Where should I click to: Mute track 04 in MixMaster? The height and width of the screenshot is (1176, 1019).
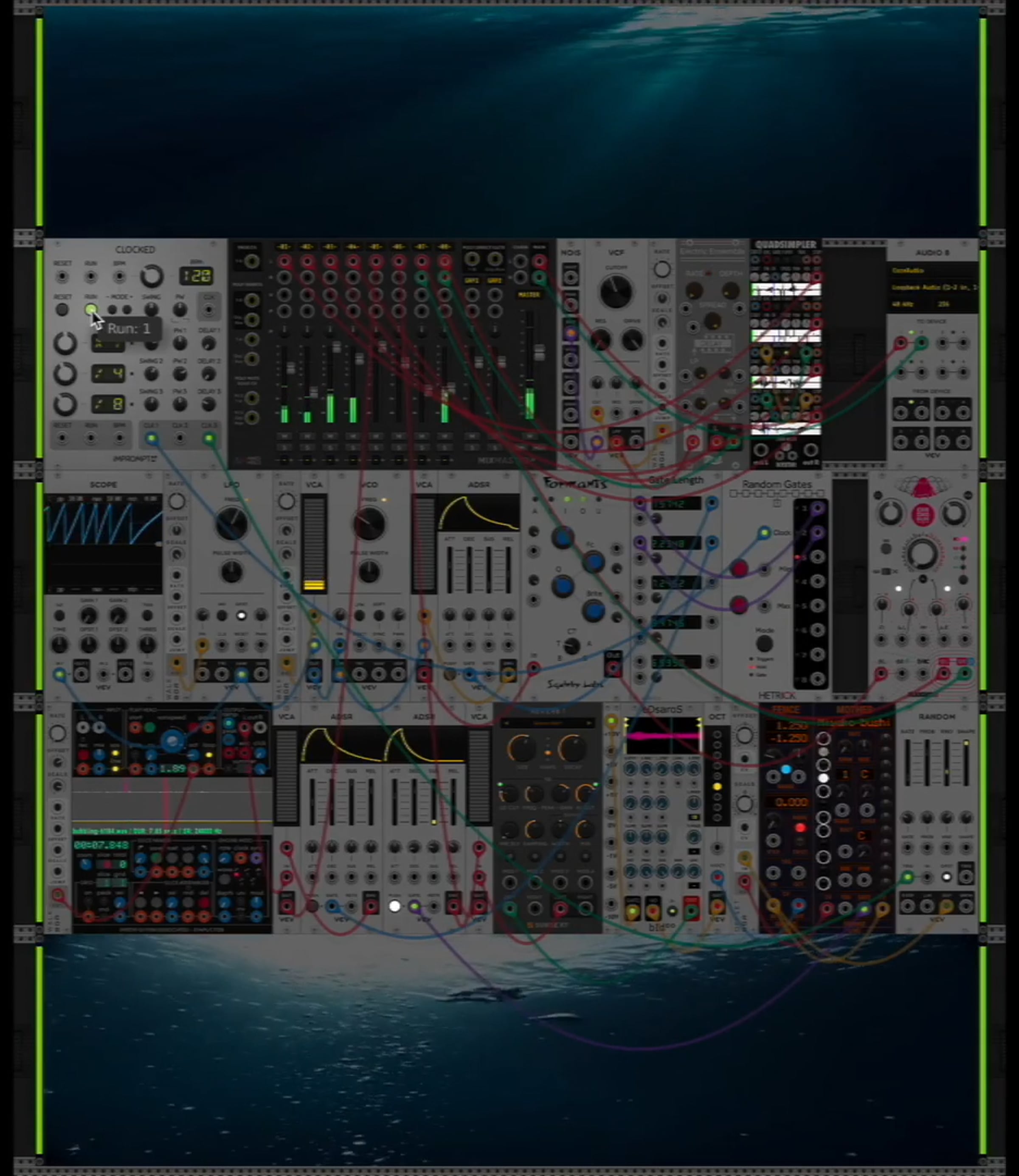point(353,437)
